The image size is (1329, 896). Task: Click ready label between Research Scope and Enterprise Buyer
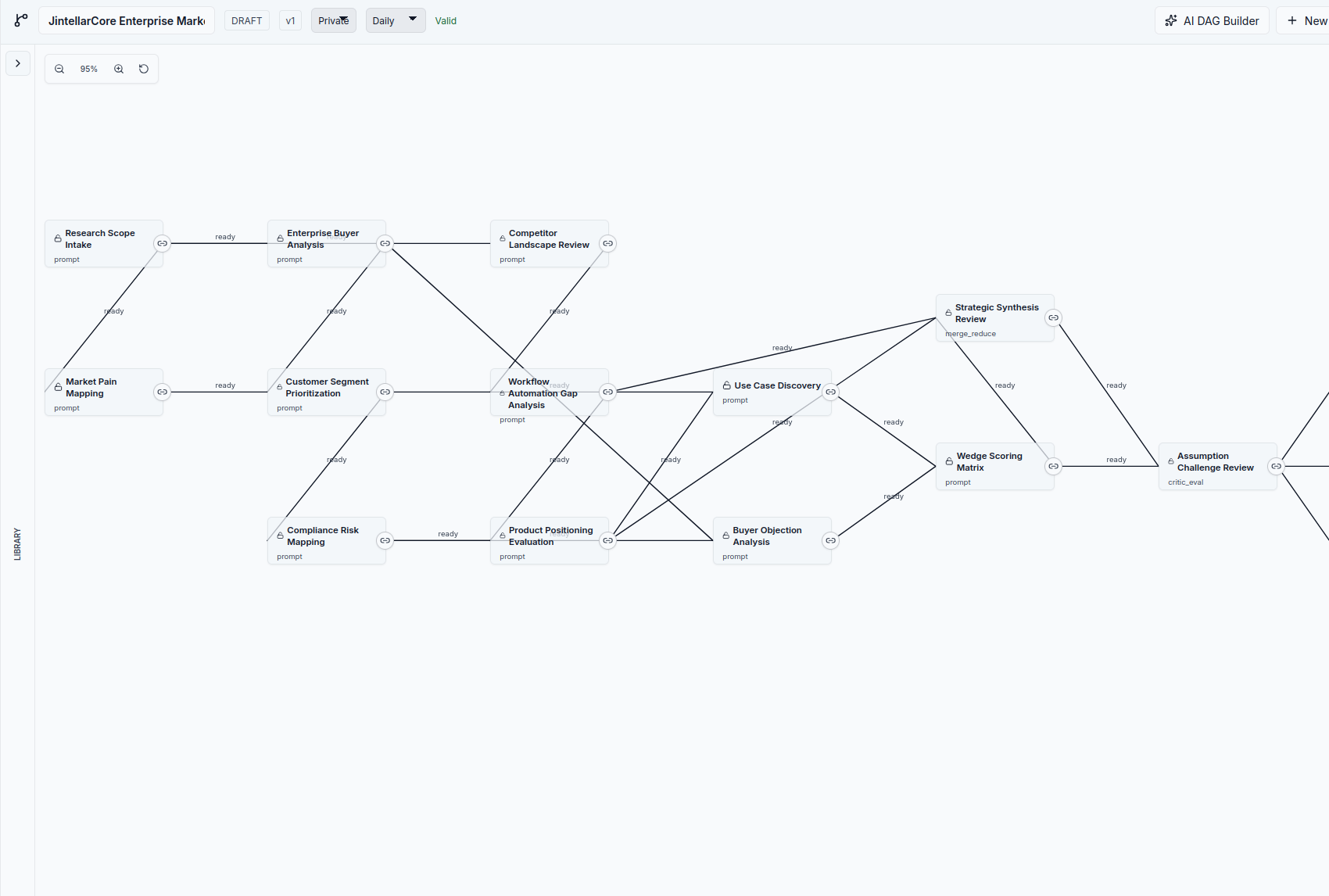[225, 237]
